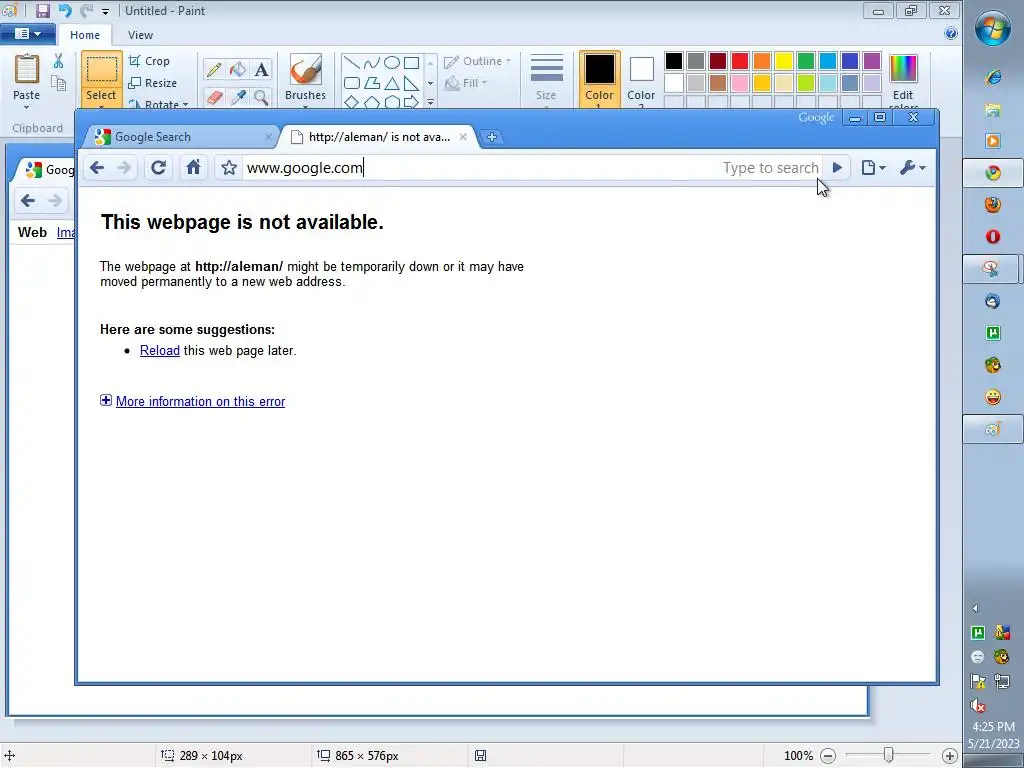1024x768 pixels.
Task: Click the muted volume tray icon
Action: 978,705
